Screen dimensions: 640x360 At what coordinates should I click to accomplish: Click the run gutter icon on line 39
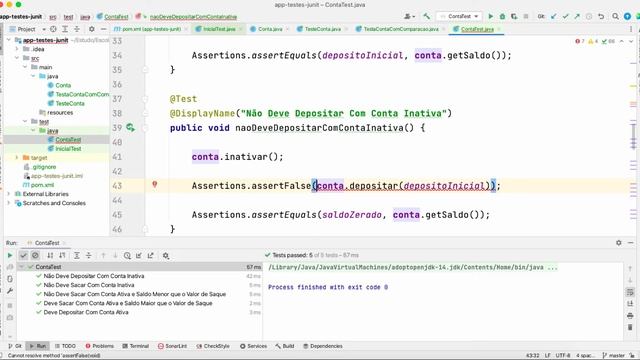pos(130,128)
